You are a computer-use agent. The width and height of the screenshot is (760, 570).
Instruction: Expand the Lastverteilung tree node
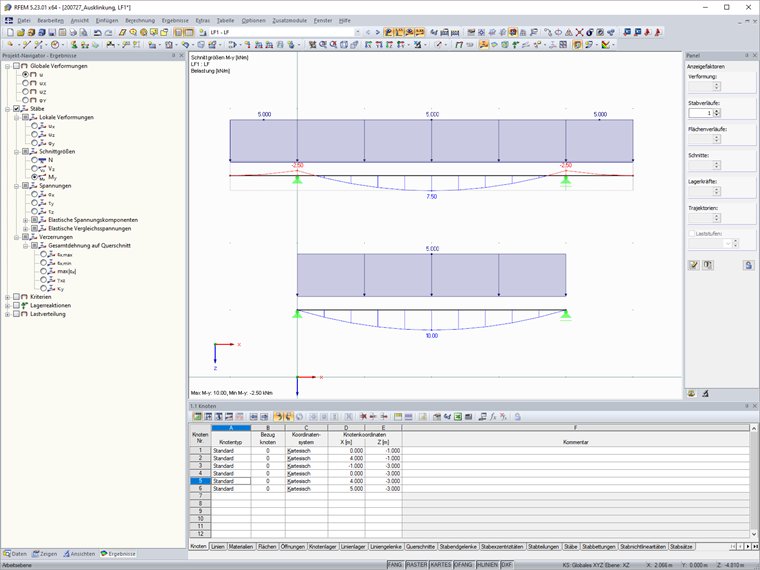[x=7, y=314]
